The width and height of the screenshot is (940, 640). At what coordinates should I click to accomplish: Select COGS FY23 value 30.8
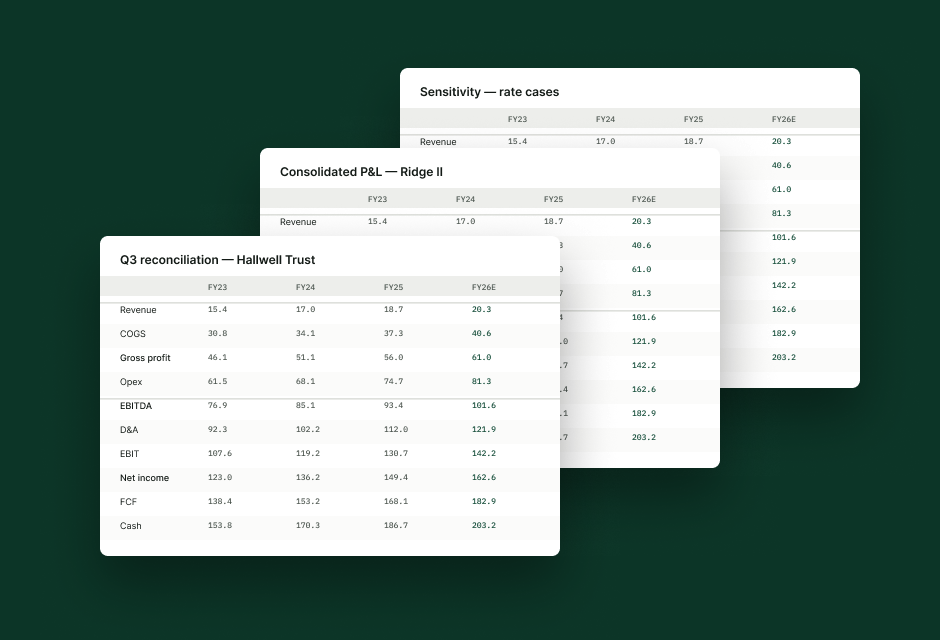[217, 333]
